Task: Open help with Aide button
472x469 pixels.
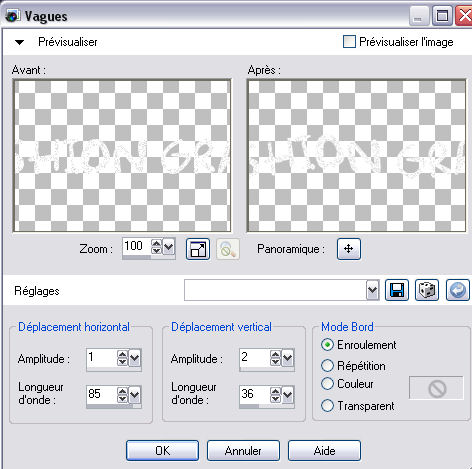Action: [324, 451]
